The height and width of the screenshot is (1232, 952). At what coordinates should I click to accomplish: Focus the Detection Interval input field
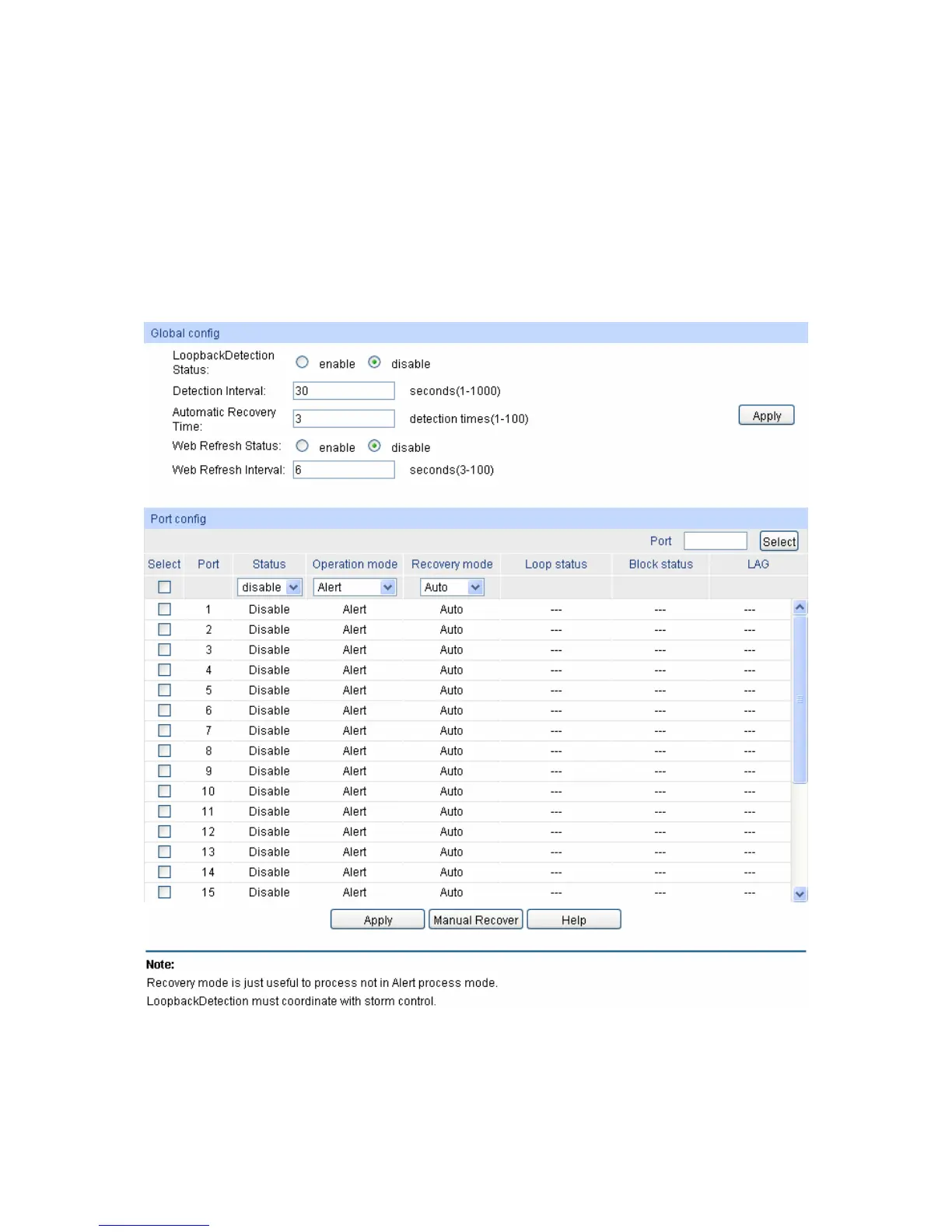tap(344, 390)
